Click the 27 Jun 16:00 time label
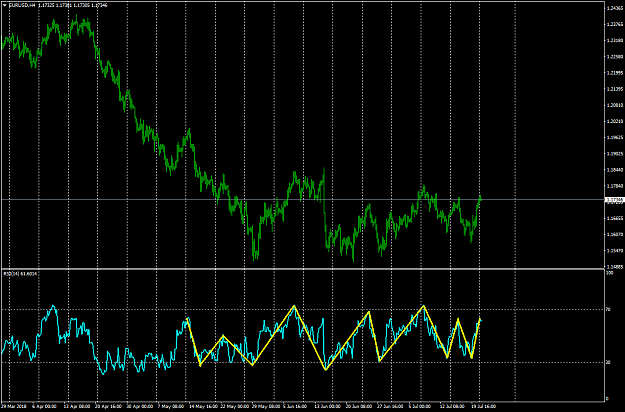This screenshot has width=625, height=412. click(391, 406)
